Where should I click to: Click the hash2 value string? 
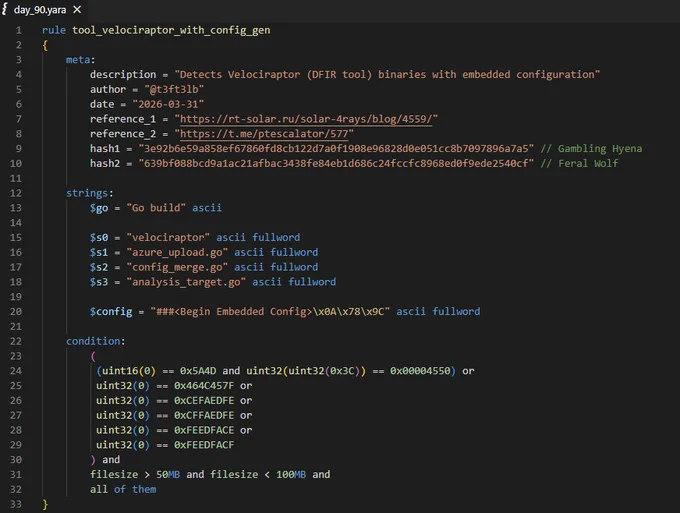coord(336,163)
